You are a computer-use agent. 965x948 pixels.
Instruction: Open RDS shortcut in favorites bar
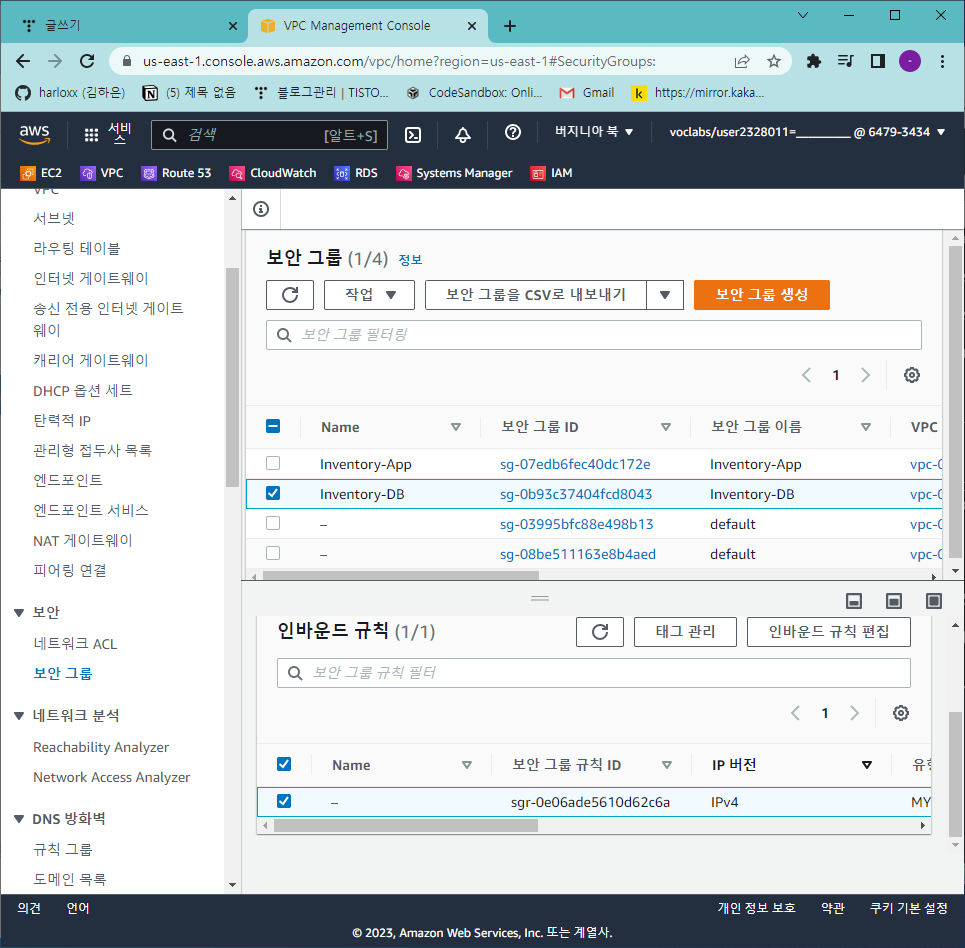click(356, 173)
